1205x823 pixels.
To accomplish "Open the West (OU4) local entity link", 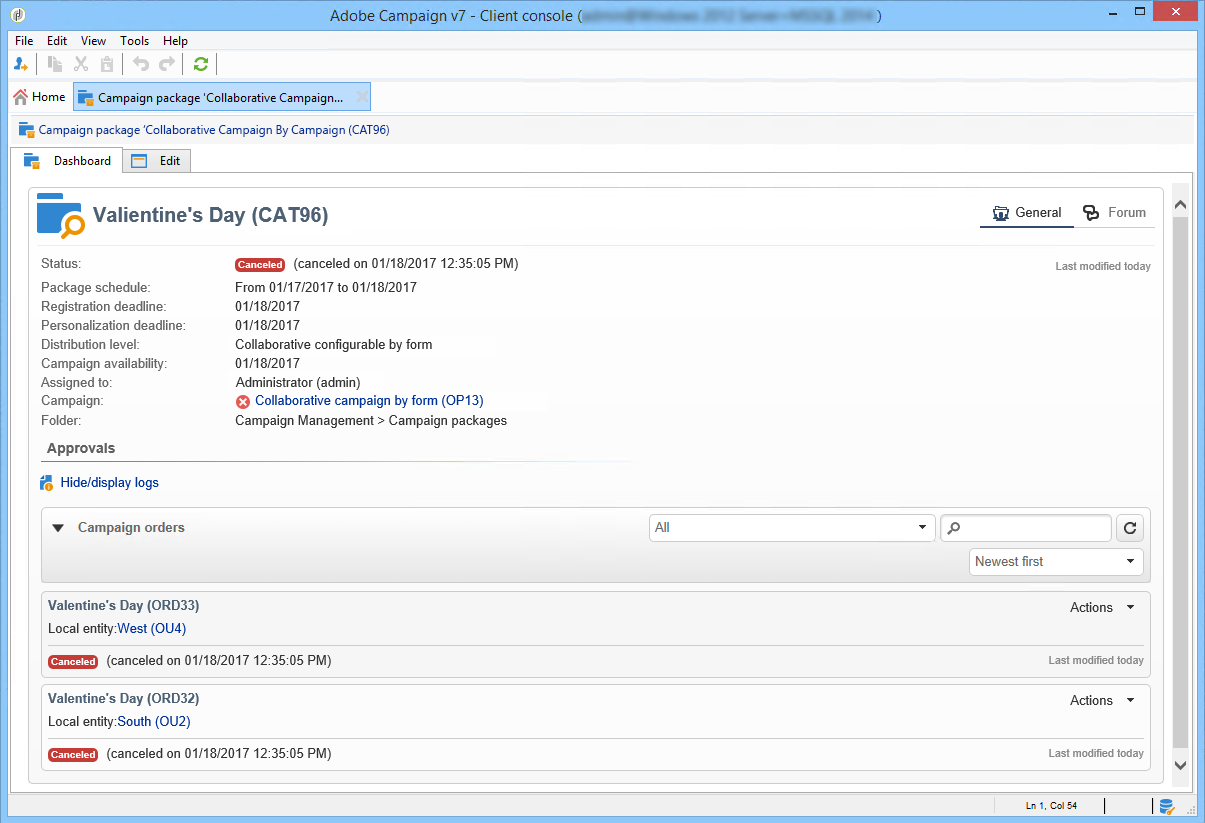I will pyautogui.click(x=152, y=629).
